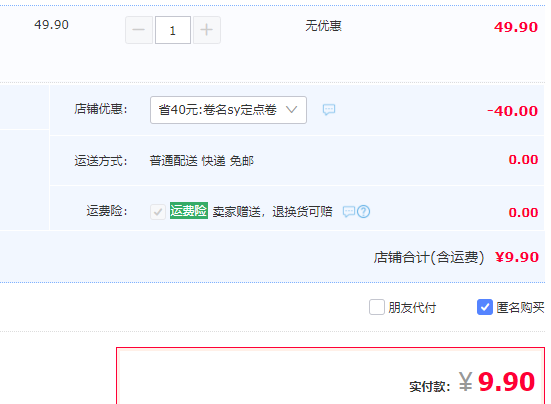Click the message icon beside the coupon dropdown
Viewport: 551px width, 404px height.
(x=329, y=110)
